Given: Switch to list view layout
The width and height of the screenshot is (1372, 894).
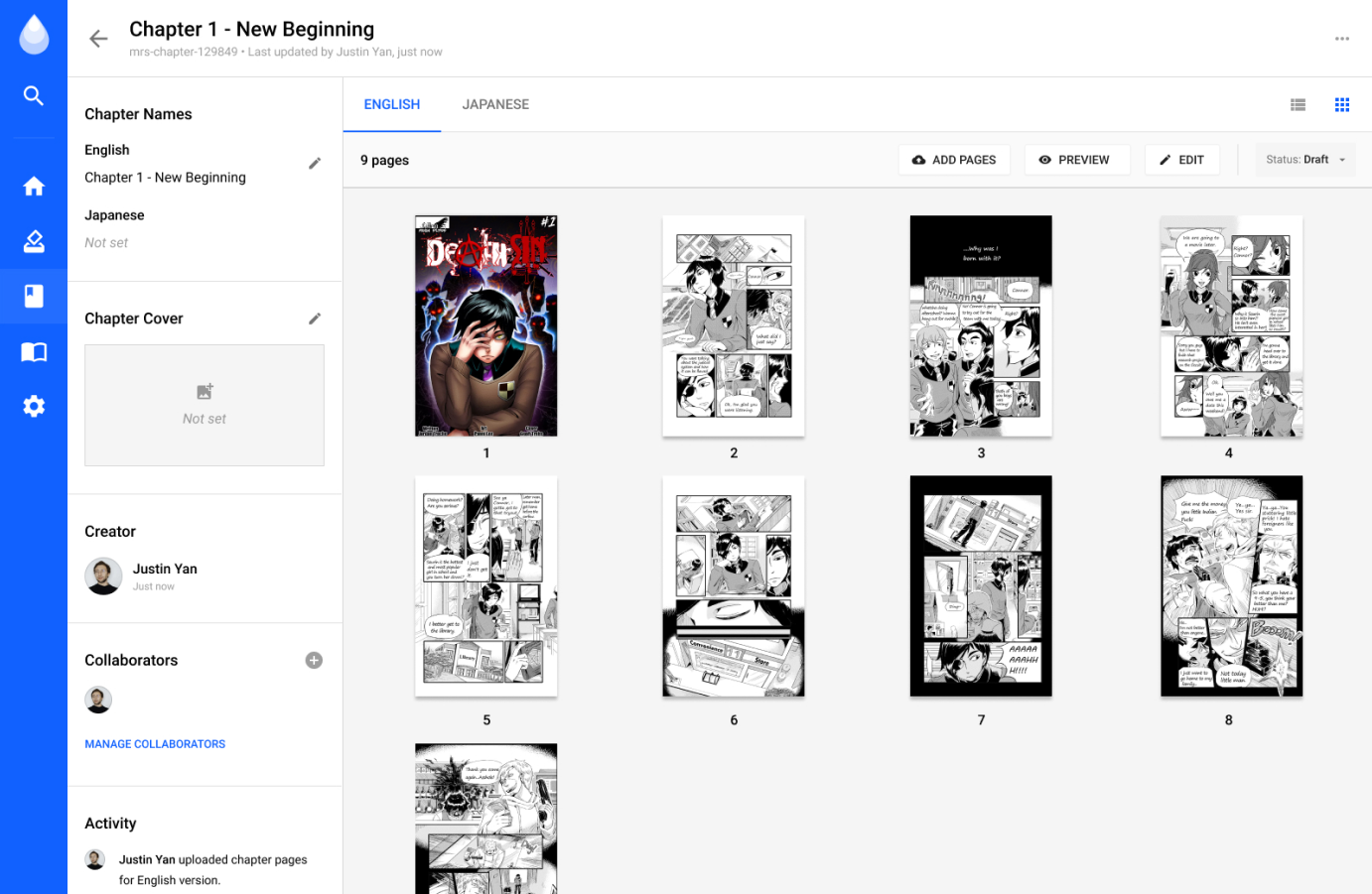Looking at the screenshot, I should click(x=1298, y=105).
